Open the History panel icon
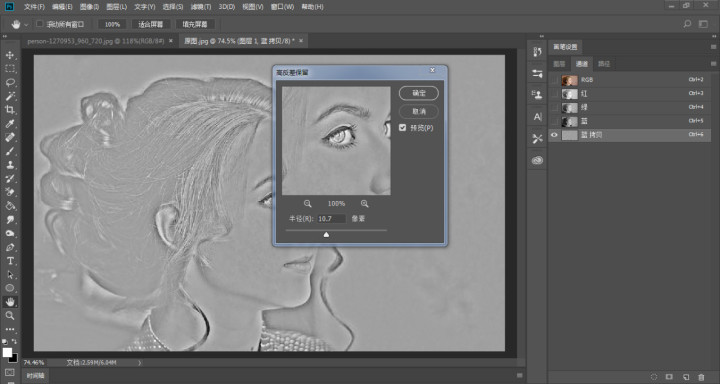Screen dimensions: 720x384 537,52
